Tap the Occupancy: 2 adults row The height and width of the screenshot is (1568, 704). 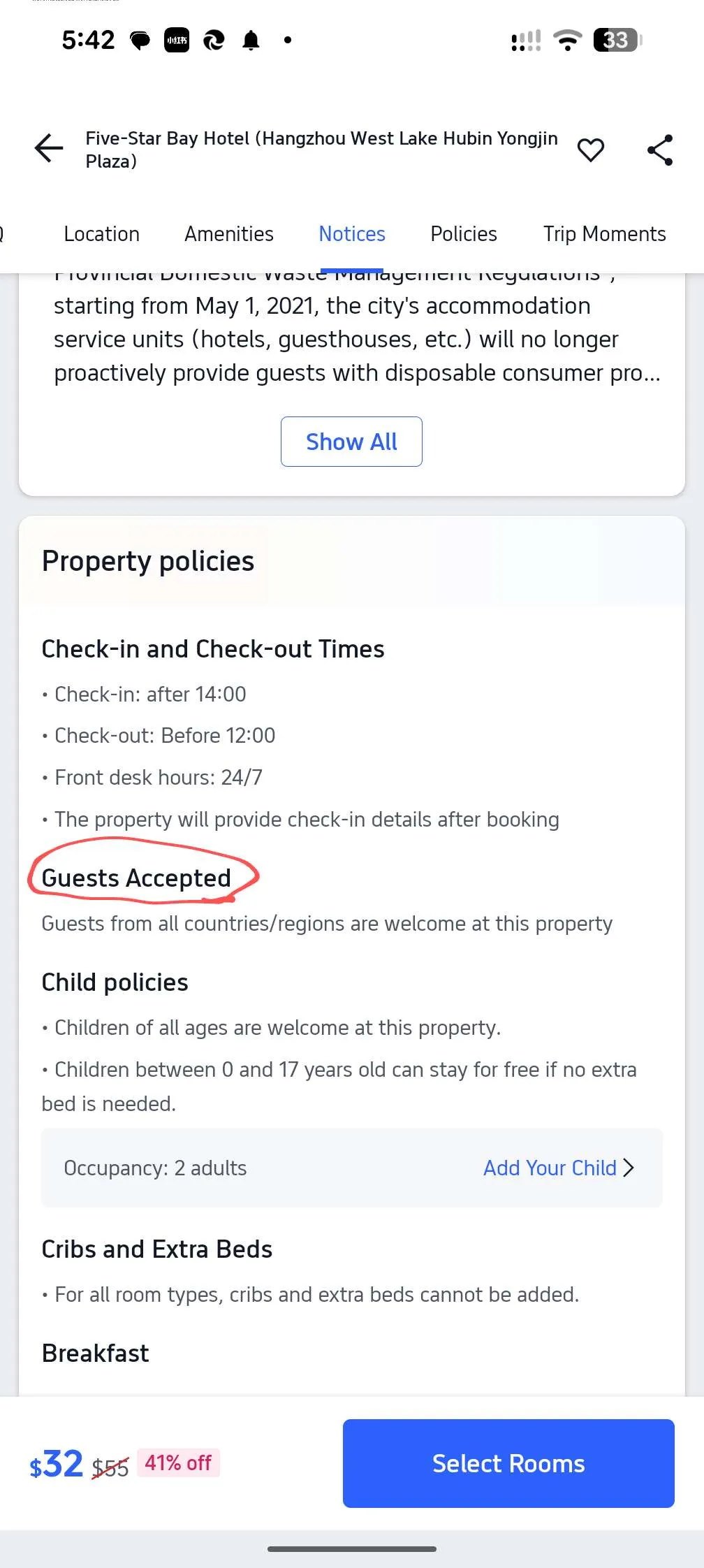[x=155, y=1168]
